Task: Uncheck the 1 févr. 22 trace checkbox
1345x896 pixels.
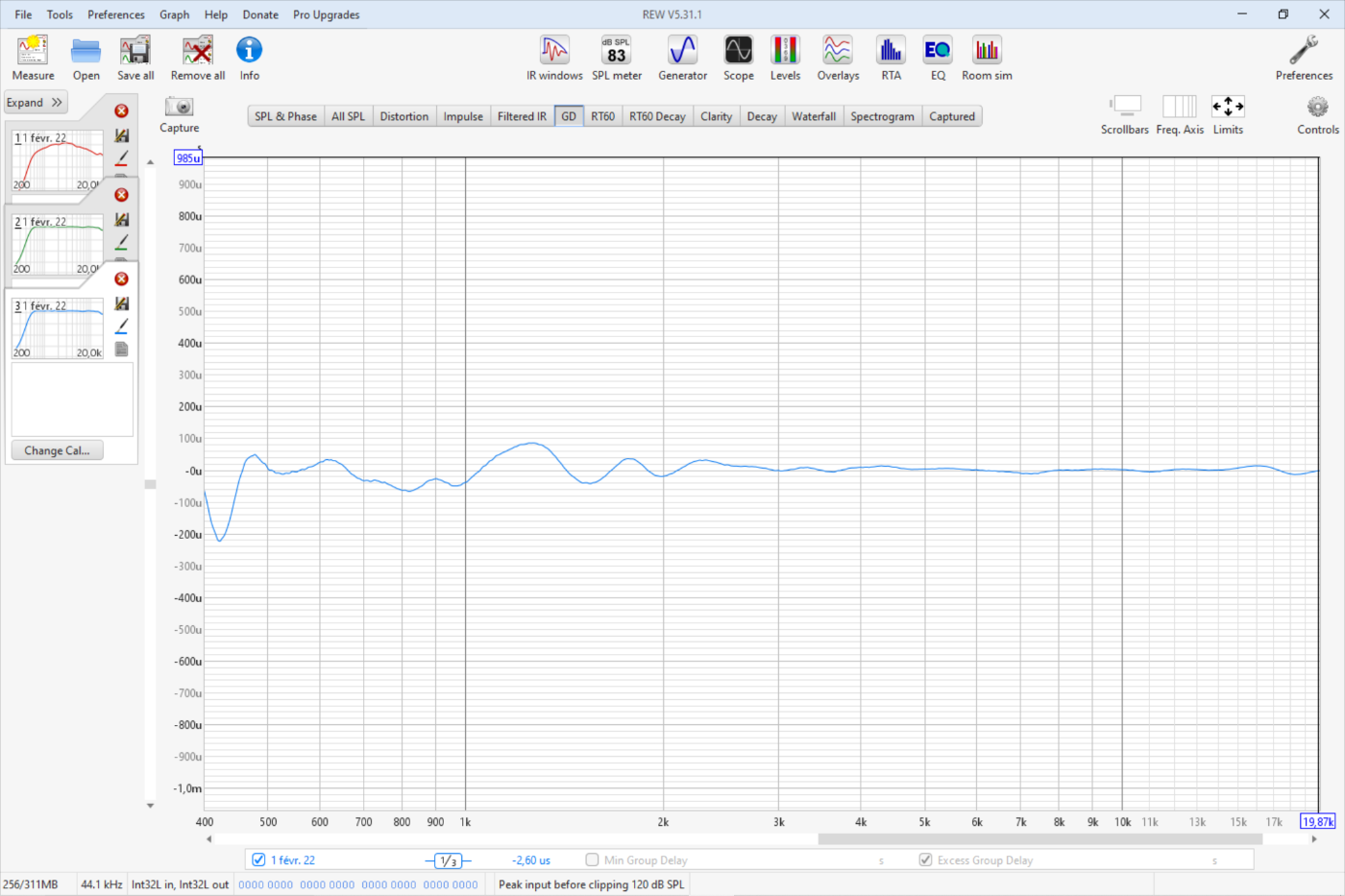Action: coord(258,860)
